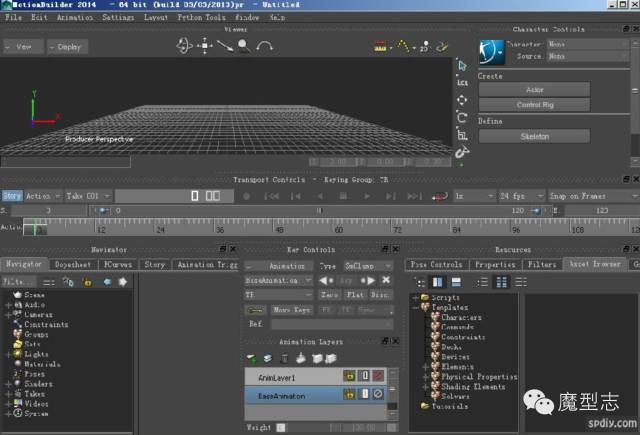The height and width of the screenshot is (435, 640).
Task: Open the 24 fps frame rate dropdown
Action: click(522, 196)
